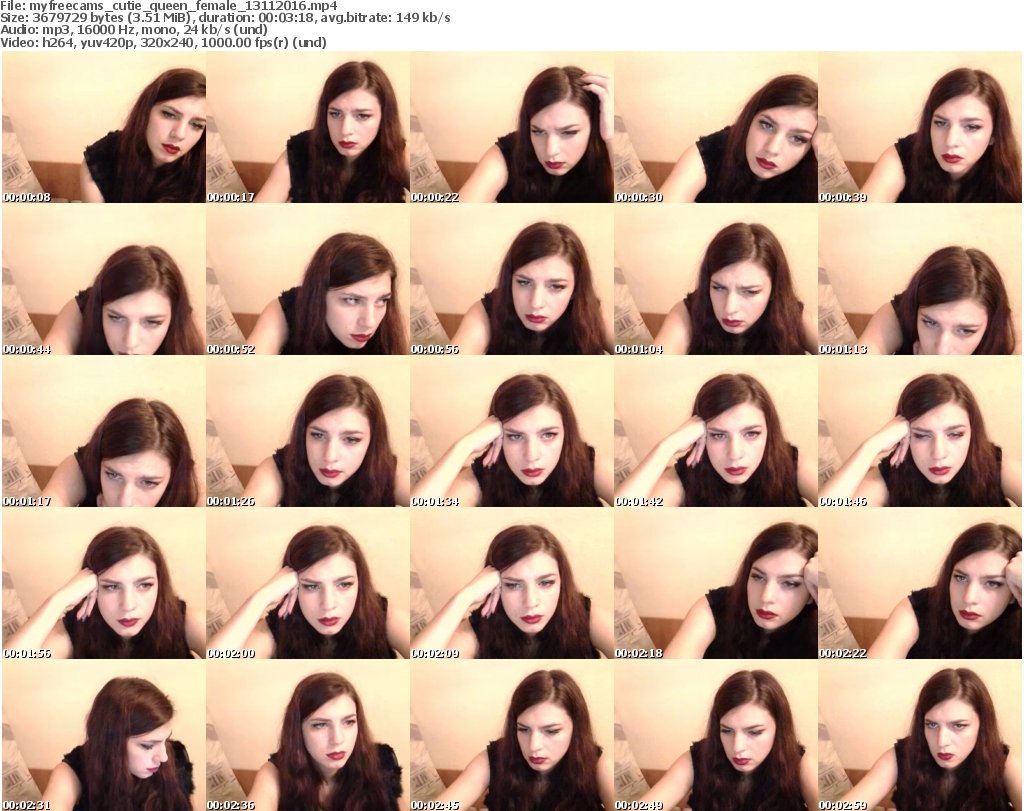Viewport: 1024px width, 811px height.
Task: Choose the frame marked 00:01:17
Action: point(104,432)
